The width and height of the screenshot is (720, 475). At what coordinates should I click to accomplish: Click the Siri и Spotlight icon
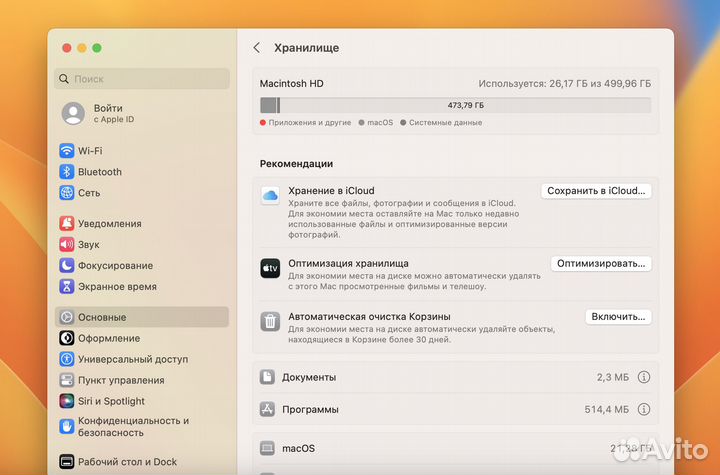pyautogui.click(x=67, y=401)
